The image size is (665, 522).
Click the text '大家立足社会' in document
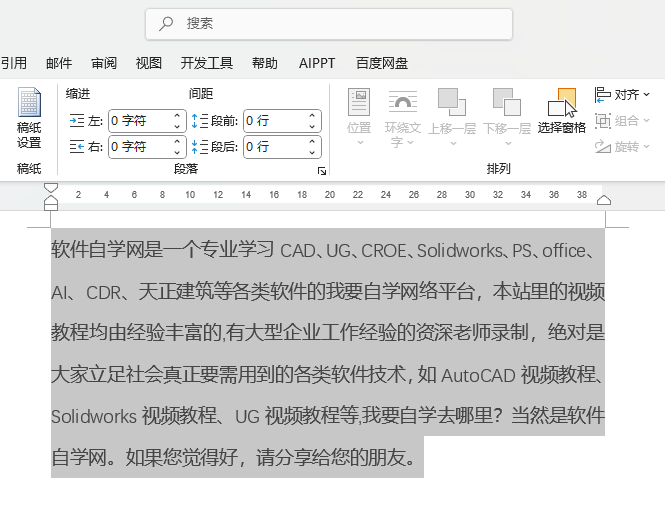tap(107, 374)
